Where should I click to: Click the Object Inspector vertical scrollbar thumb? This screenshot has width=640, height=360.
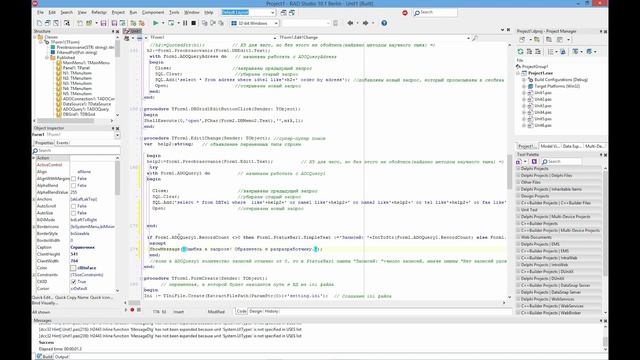[118, 178]
